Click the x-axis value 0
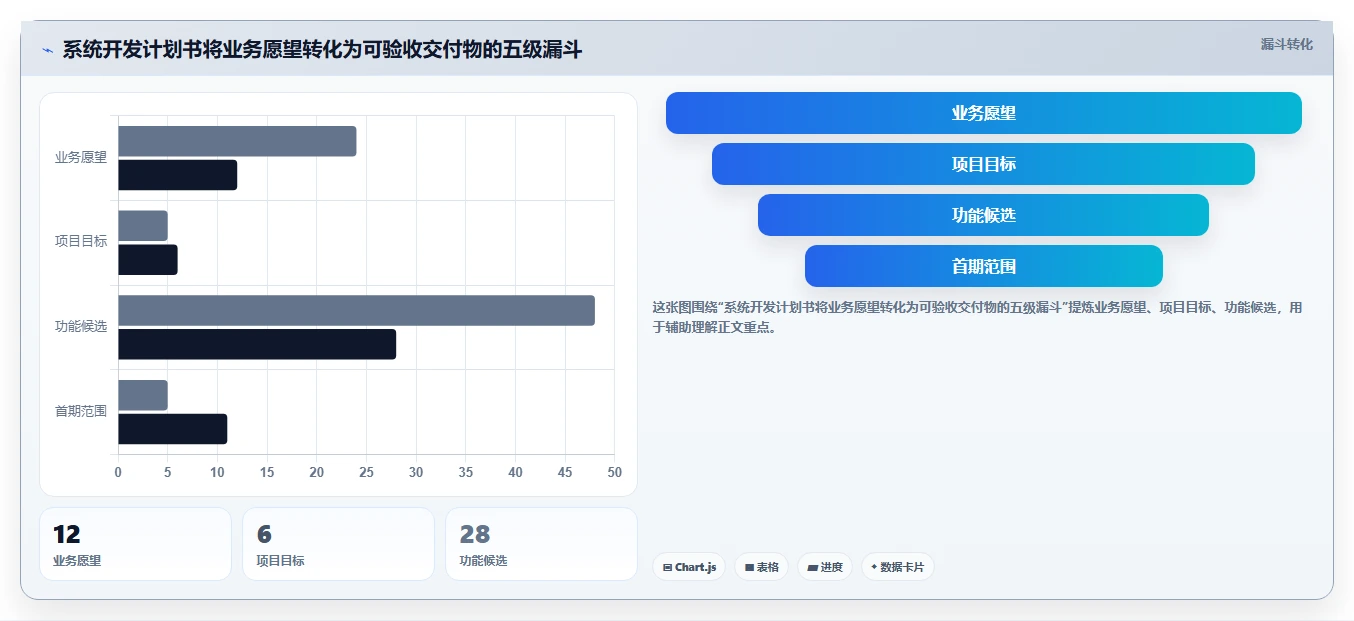The width and height of the screenshot is (1354, 621). 118,472
